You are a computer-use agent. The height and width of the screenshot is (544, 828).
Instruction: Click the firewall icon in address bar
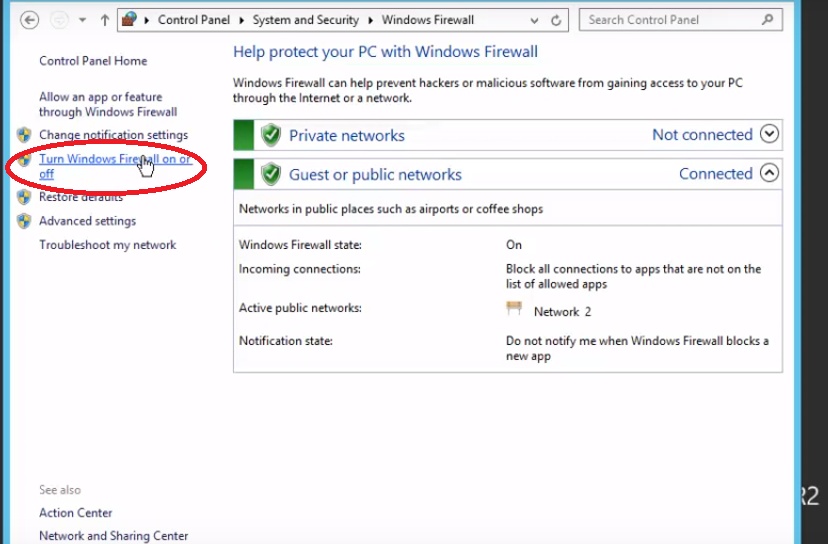(x=129, y=20)
